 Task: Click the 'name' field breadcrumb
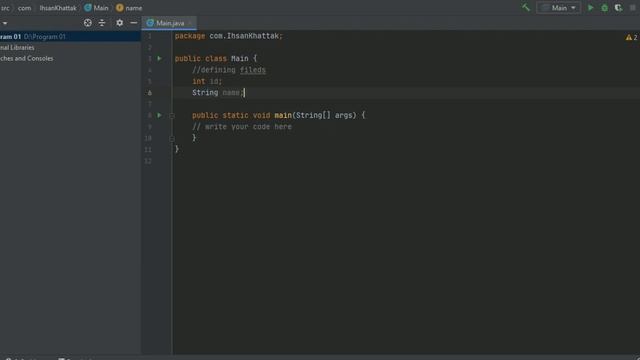click(x=129, y=8)
